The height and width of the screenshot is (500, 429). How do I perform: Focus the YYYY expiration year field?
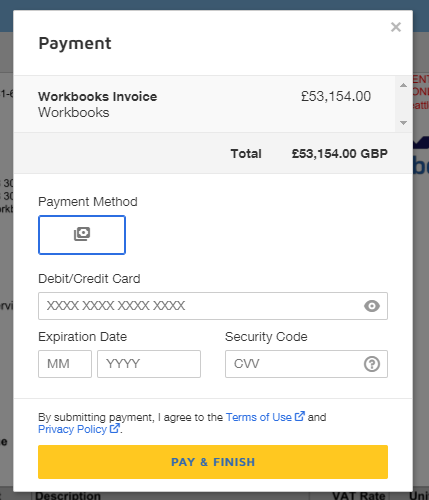149,364
